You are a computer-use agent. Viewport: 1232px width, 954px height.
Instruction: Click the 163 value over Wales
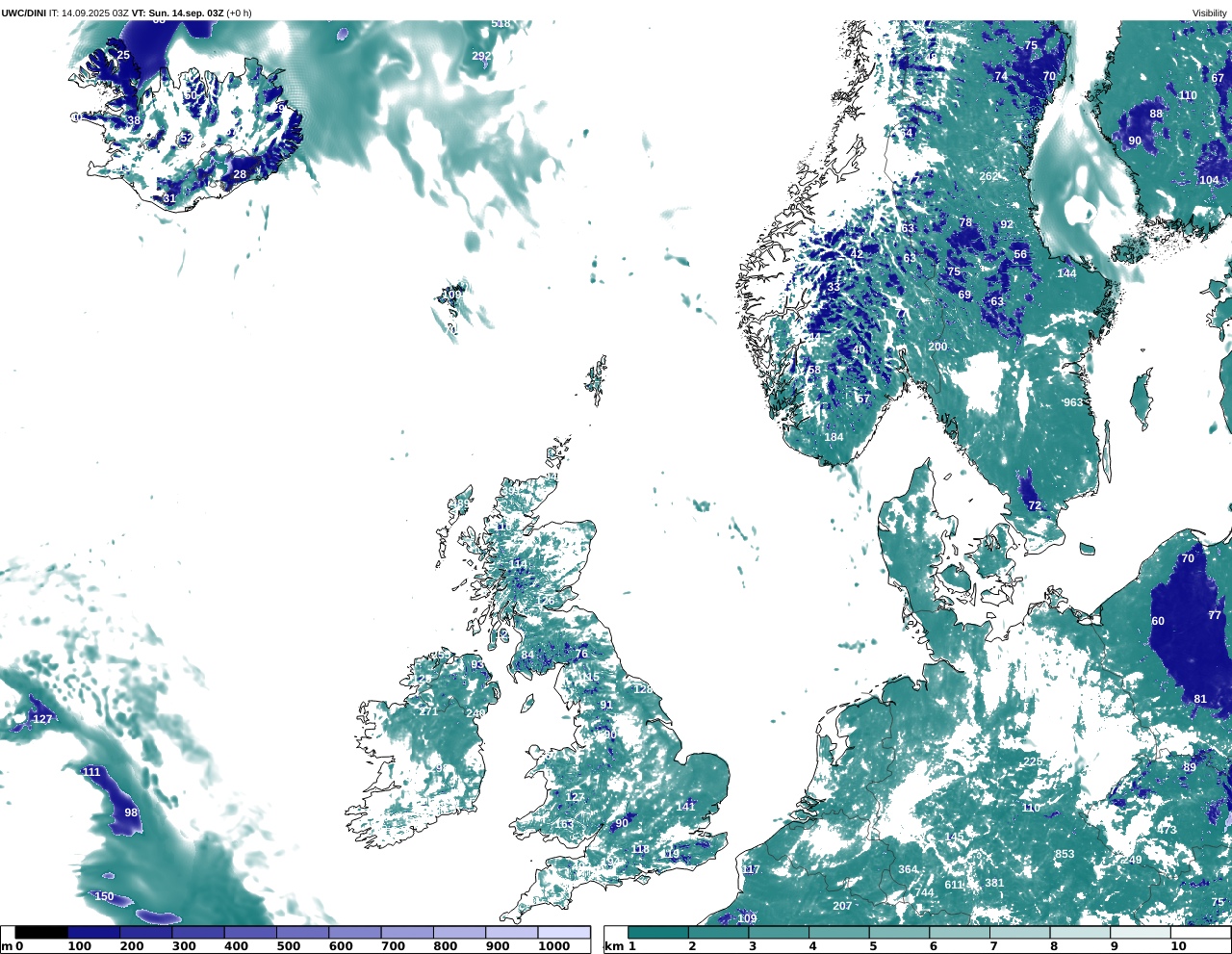[564, 824]
